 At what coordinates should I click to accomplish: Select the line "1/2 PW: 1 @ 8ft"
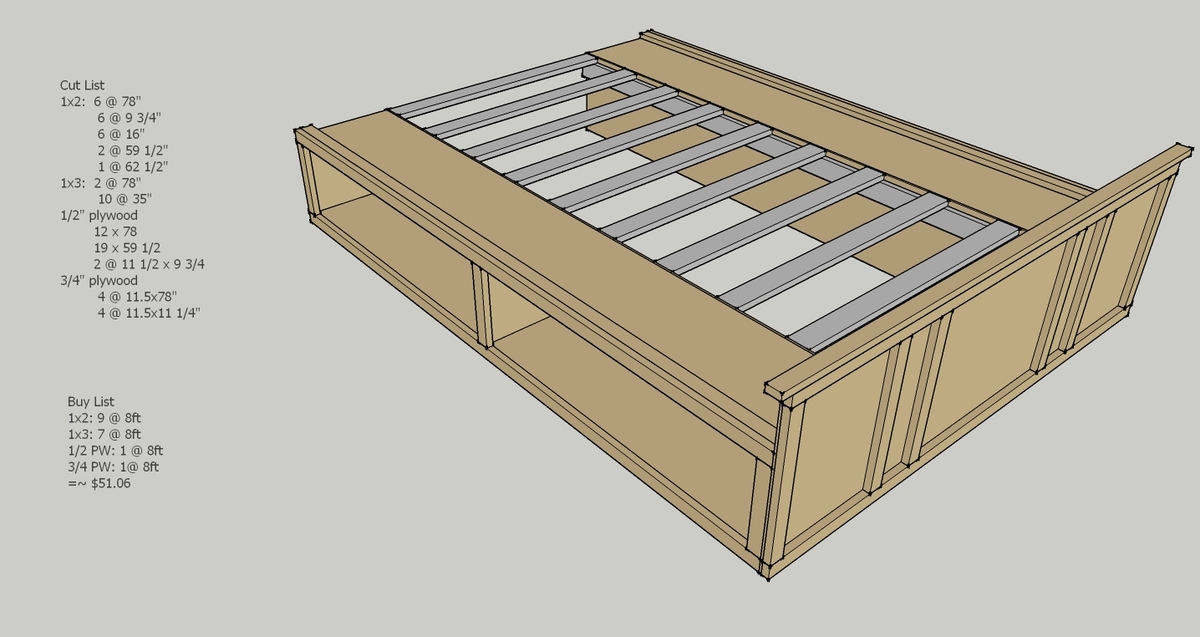(115, 451)
